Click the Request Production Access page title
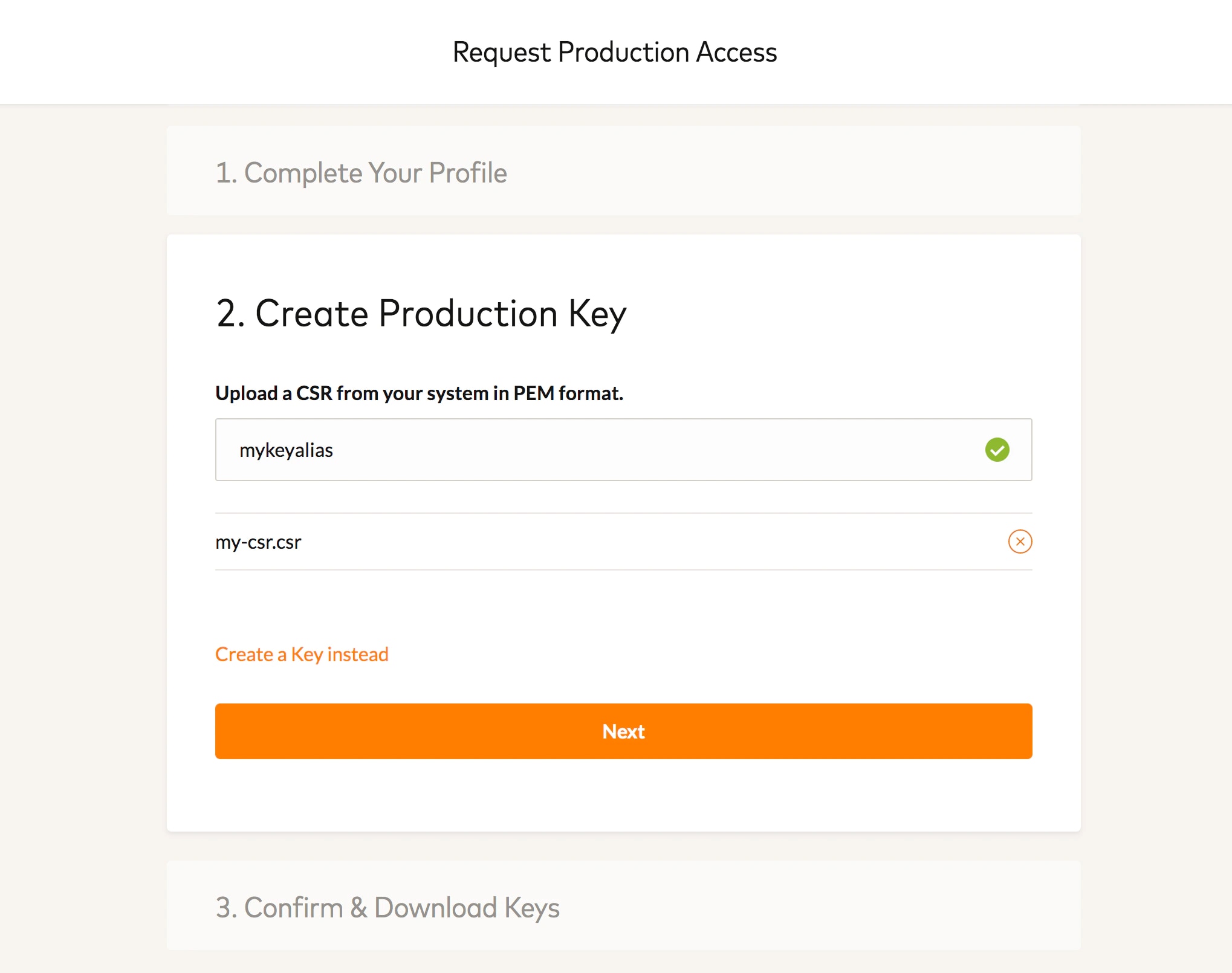 point(615,52)
